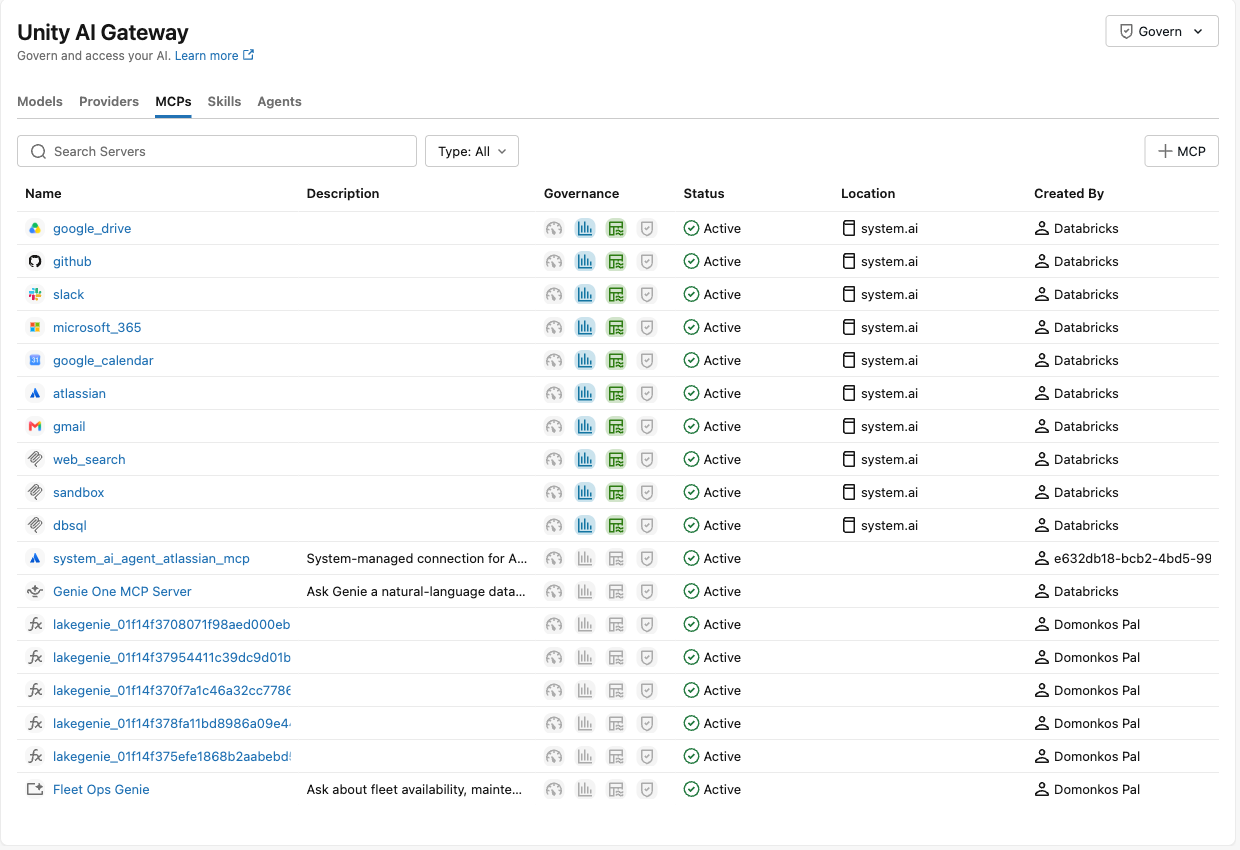Click the GitHub octocat logo icon

coord(35,261)
